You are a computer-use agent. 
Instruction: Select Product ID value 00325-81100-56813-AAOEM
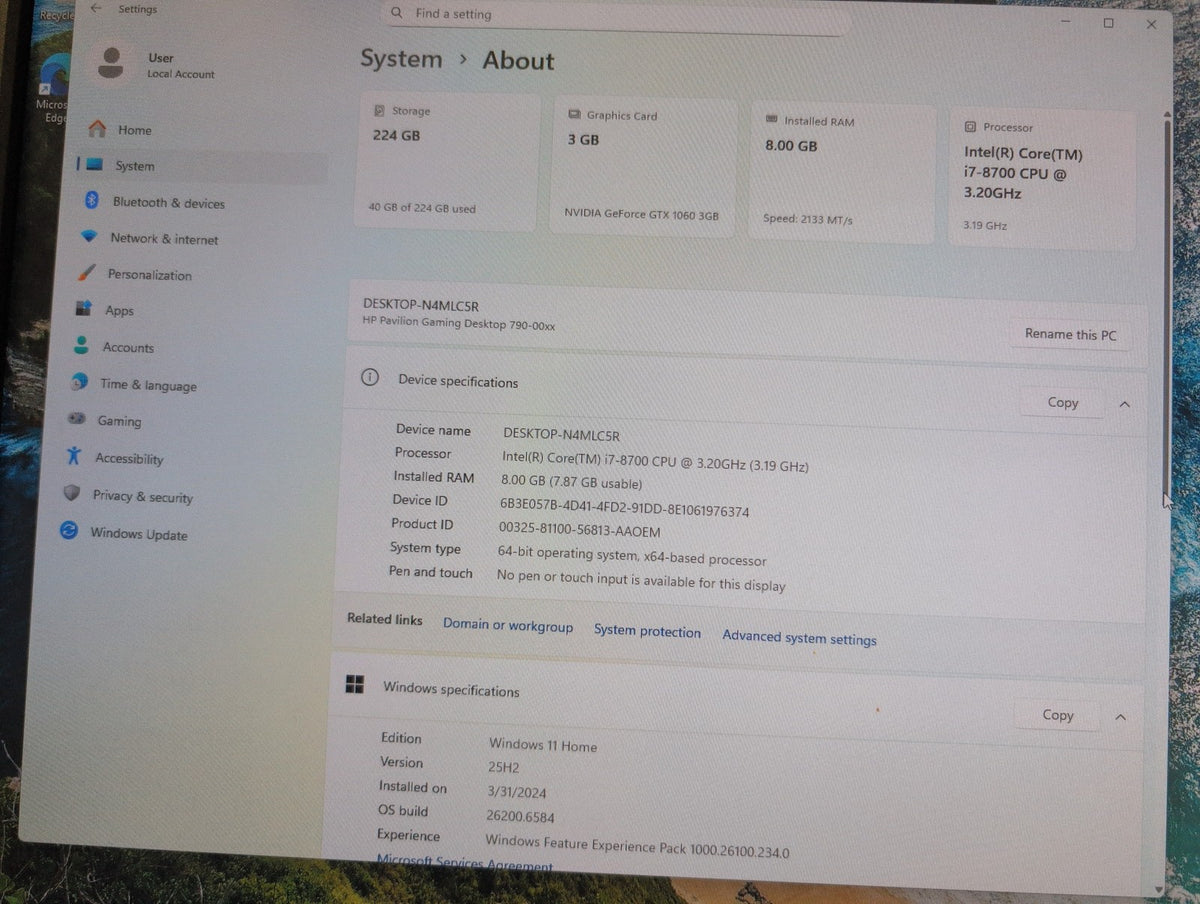click(579, 530)
